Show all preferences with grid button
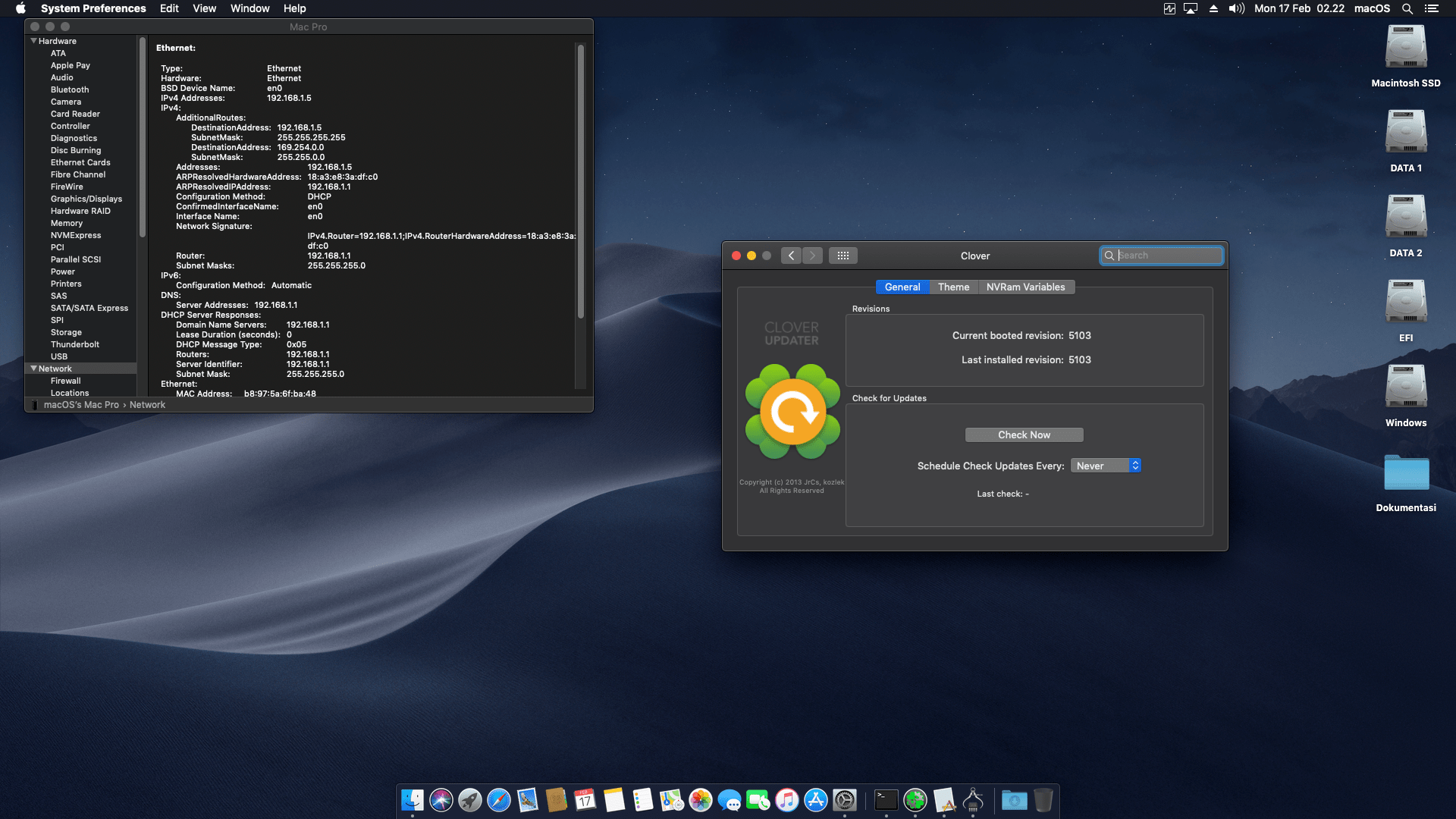This screenshot has width=1456, height=819. coord(843,256)
